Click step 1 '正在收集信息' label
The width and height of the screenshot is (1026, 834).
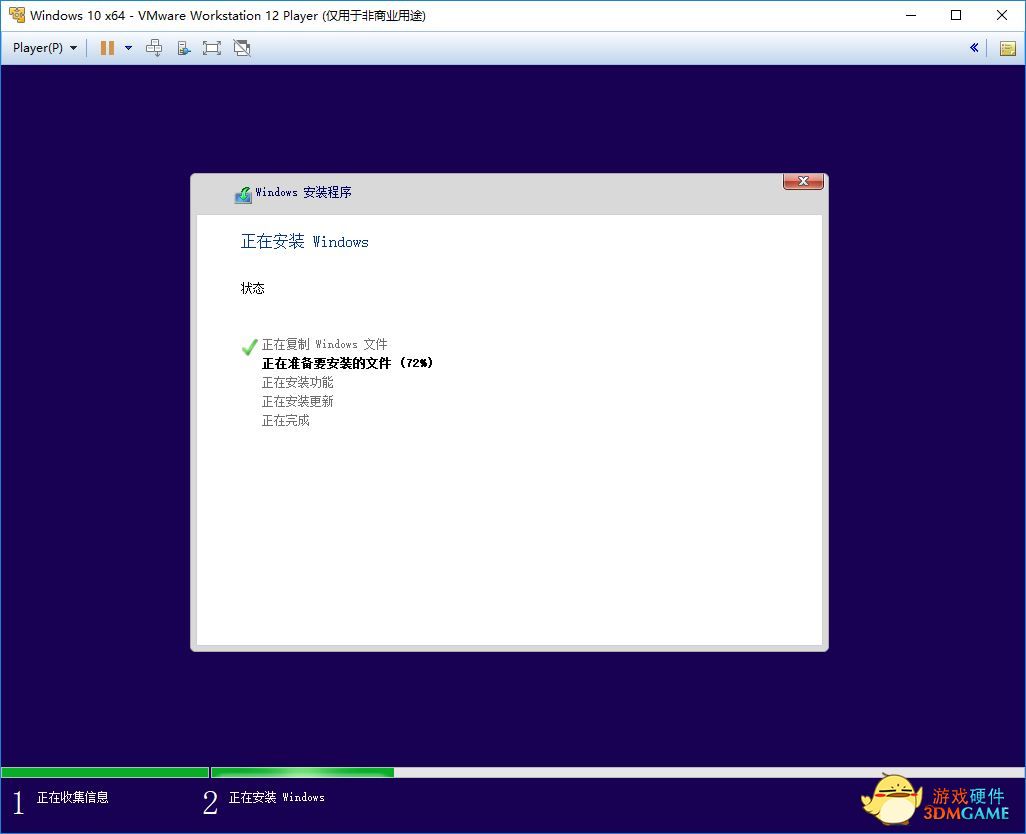point(73,797)
